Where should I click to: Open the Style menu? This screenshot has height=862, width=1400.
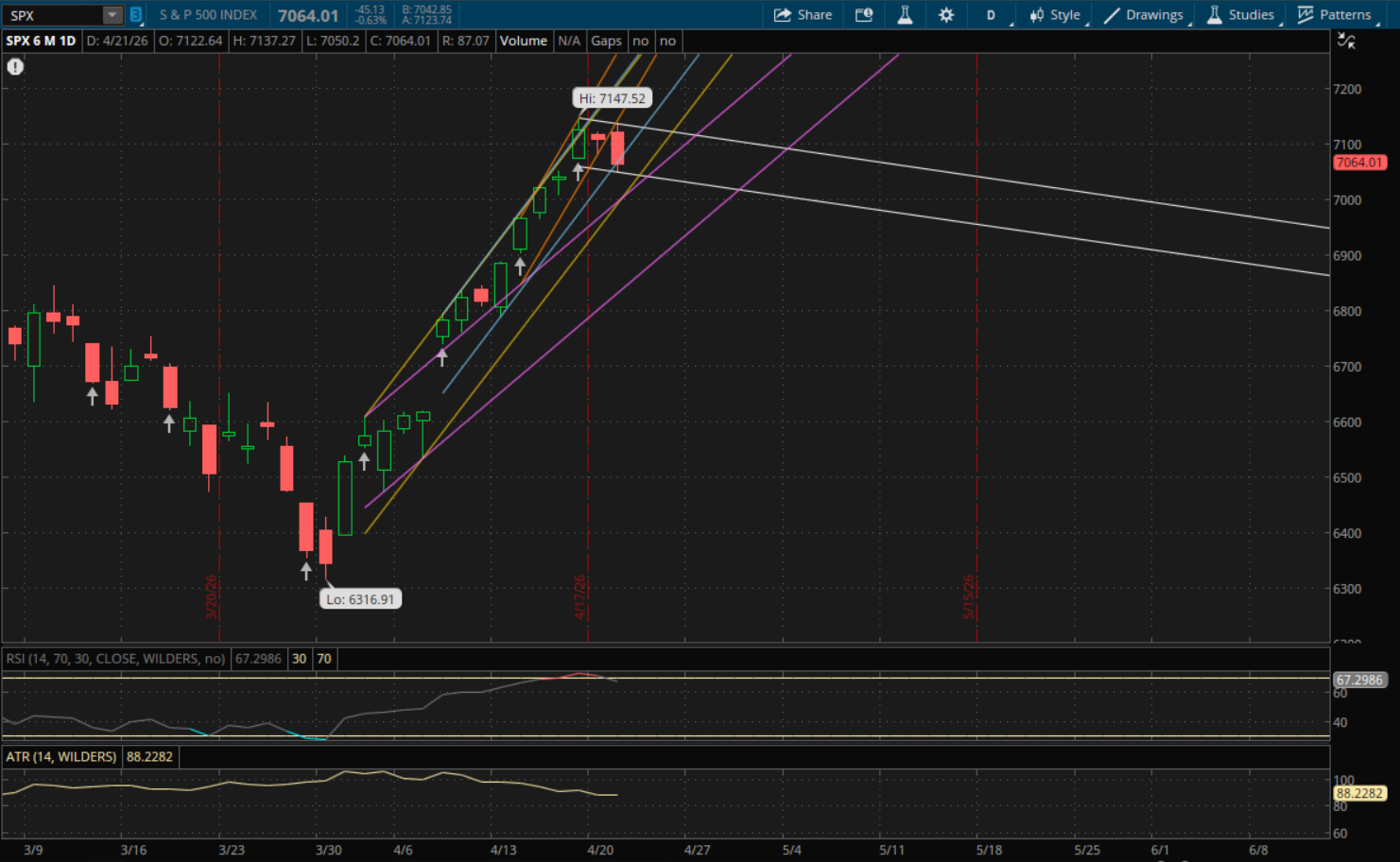coord(1055,15)
